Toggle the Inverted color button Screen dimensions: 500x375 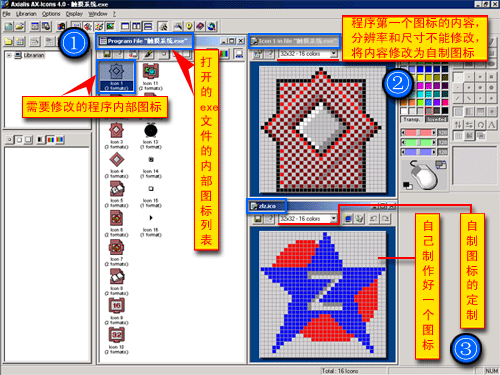[x=436, y=119]
